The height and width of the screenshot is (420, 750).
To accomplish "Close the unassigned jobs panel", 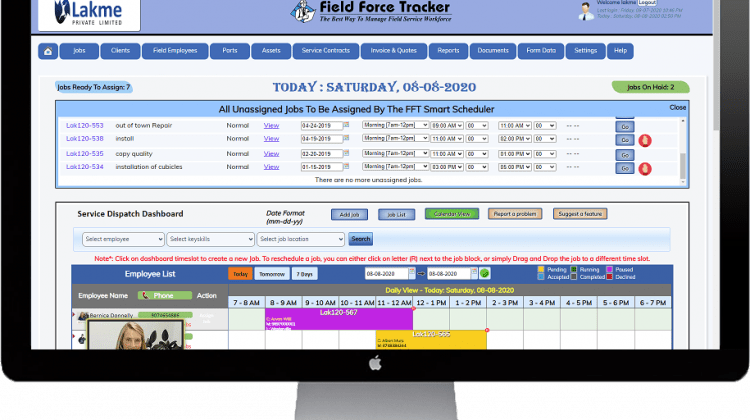I will (x=677, y=107).
